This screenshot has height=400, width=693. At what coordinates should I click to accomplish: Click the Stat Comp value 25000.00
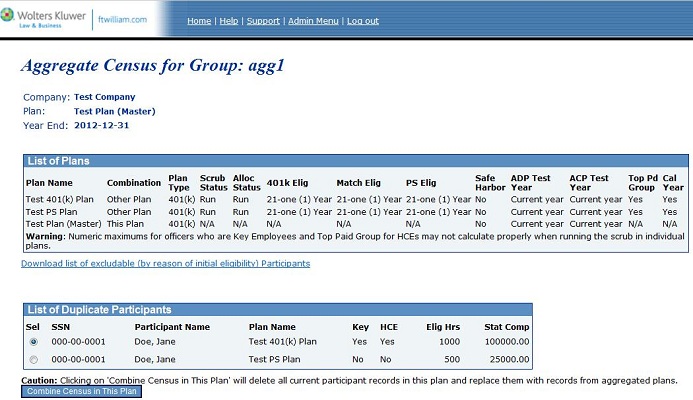click(x=509, y=359)
